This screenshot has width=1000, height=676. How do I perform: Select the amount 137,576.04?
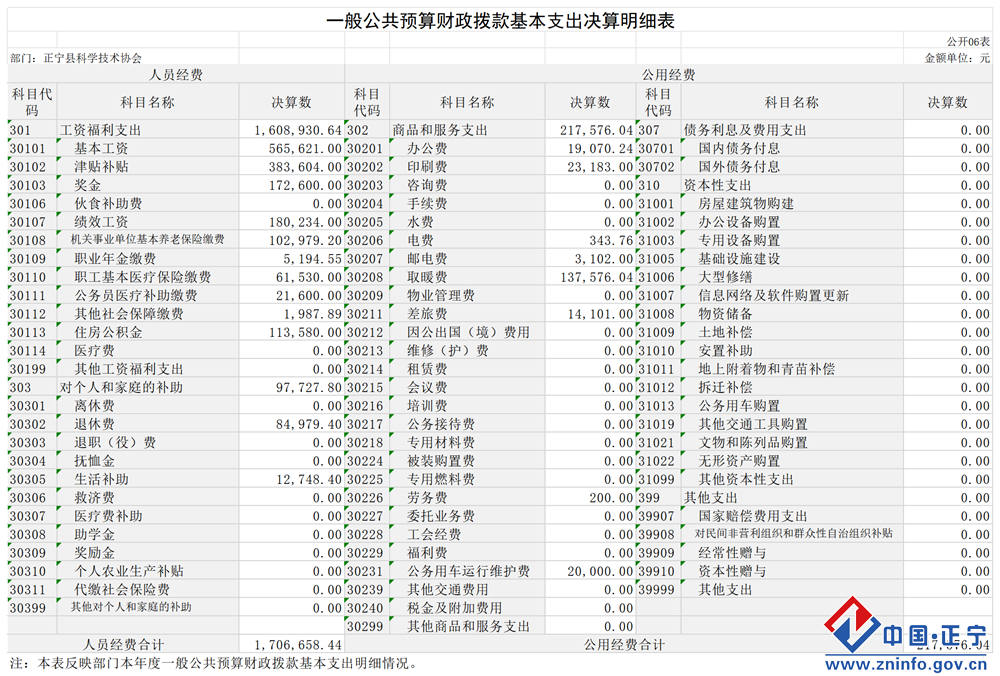[x=596, y=277]
